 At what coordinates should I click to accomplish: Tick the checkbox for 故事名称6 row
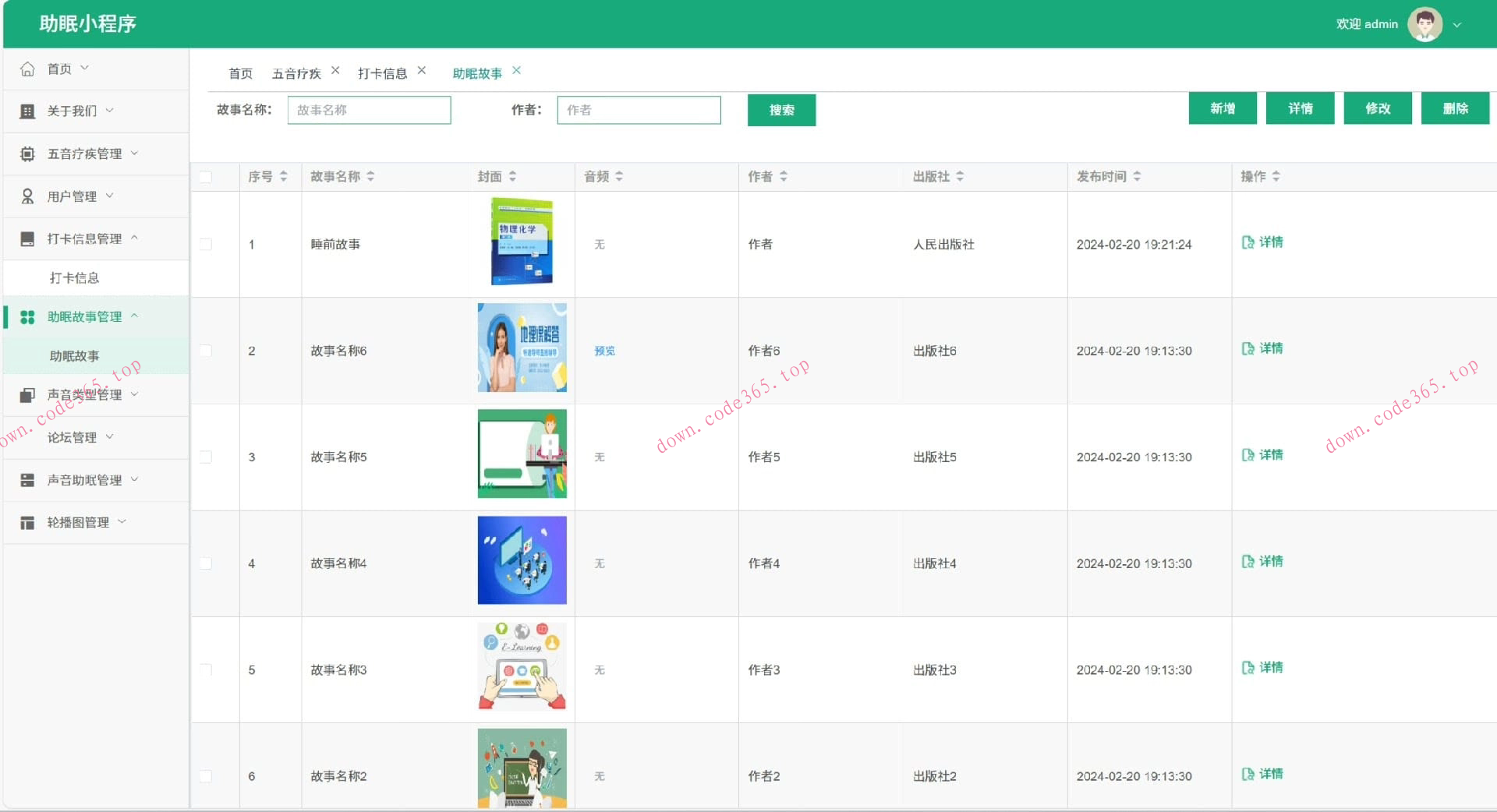tap(205, 351)
